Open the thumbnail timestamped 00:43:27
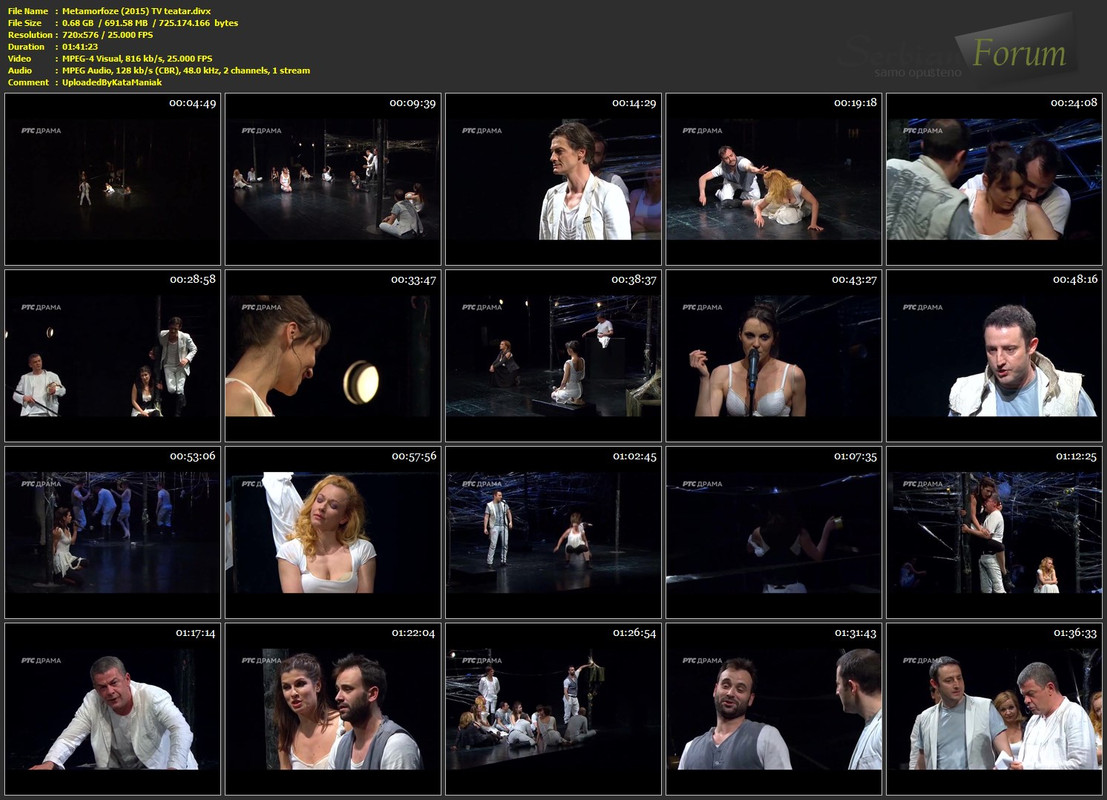Viewport: 1107px width, 800px height. click(774, 356)
